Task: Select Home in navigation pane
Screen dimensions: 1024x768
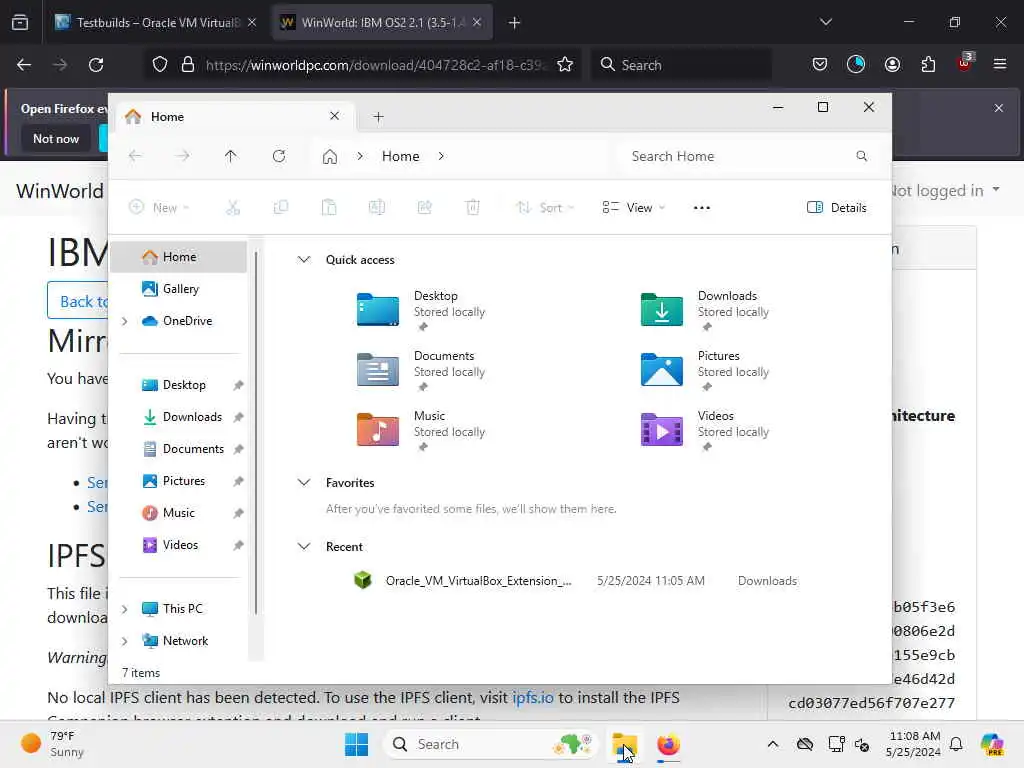Action: click(180, 257)
